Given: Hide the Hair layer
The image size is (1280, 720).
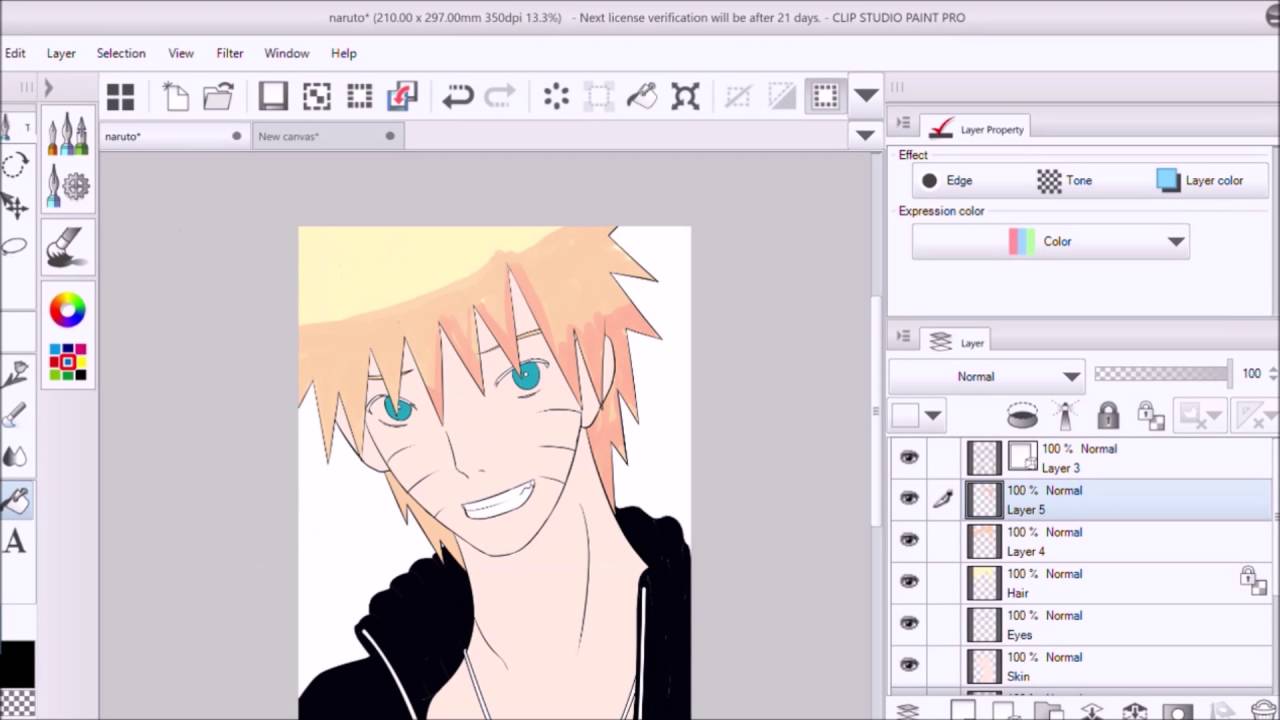Looking at the screenshot, I should coord(908,581).
